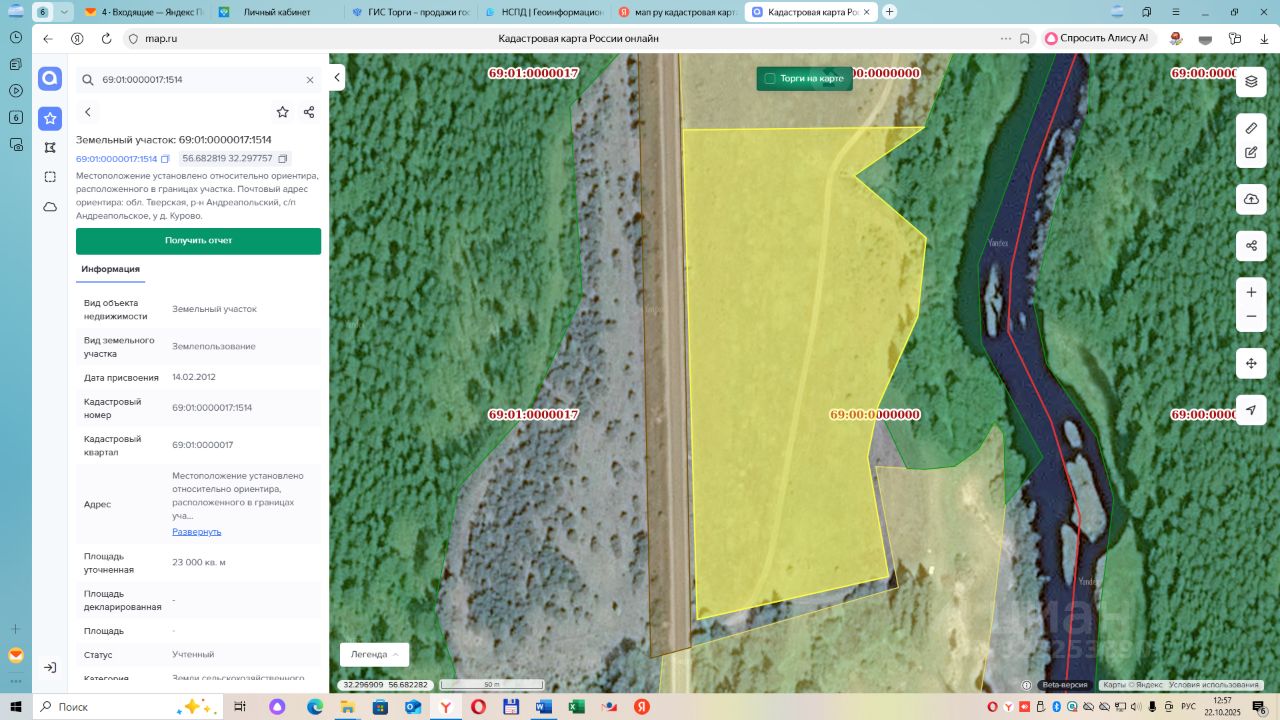Select the date value '14.02.2012'

[194, 377]
